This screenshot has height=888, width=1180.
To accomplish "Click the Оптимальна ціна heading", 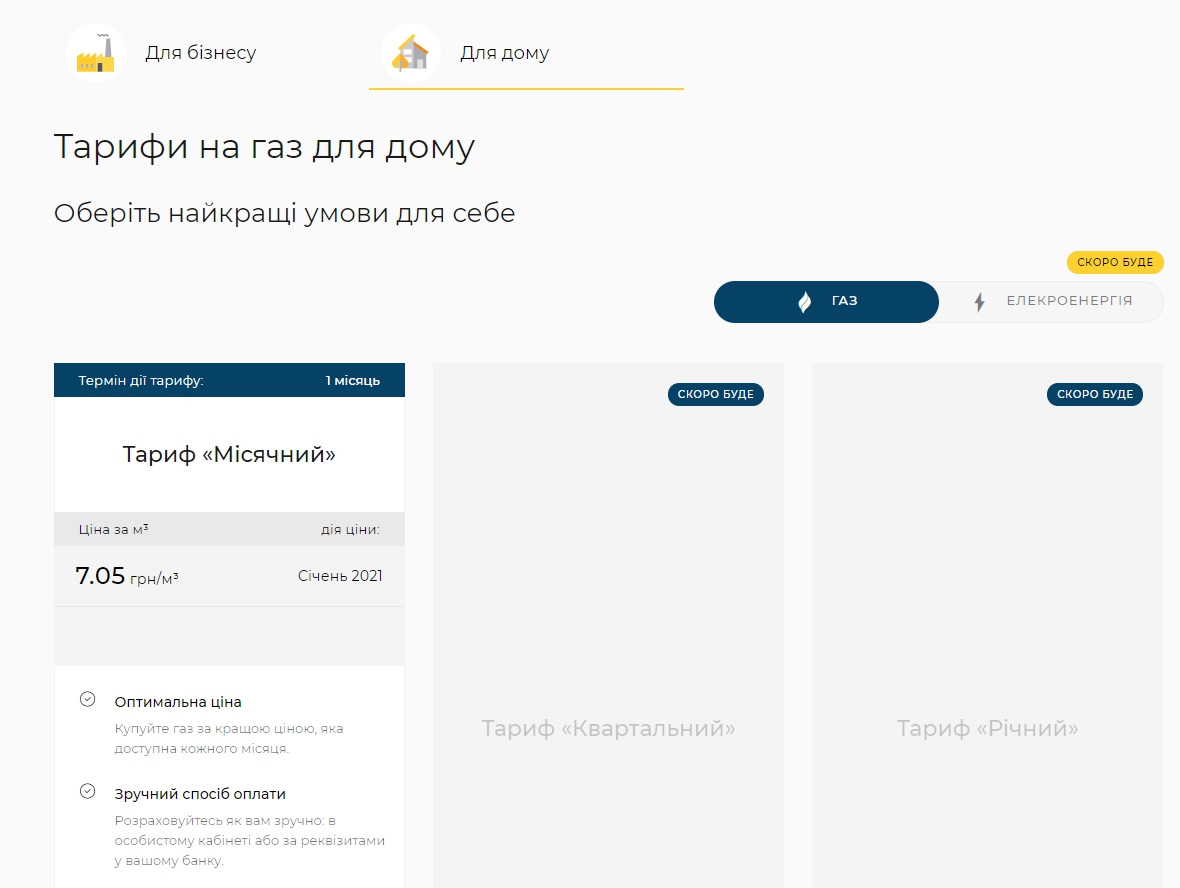I will [x=178, y=702].
